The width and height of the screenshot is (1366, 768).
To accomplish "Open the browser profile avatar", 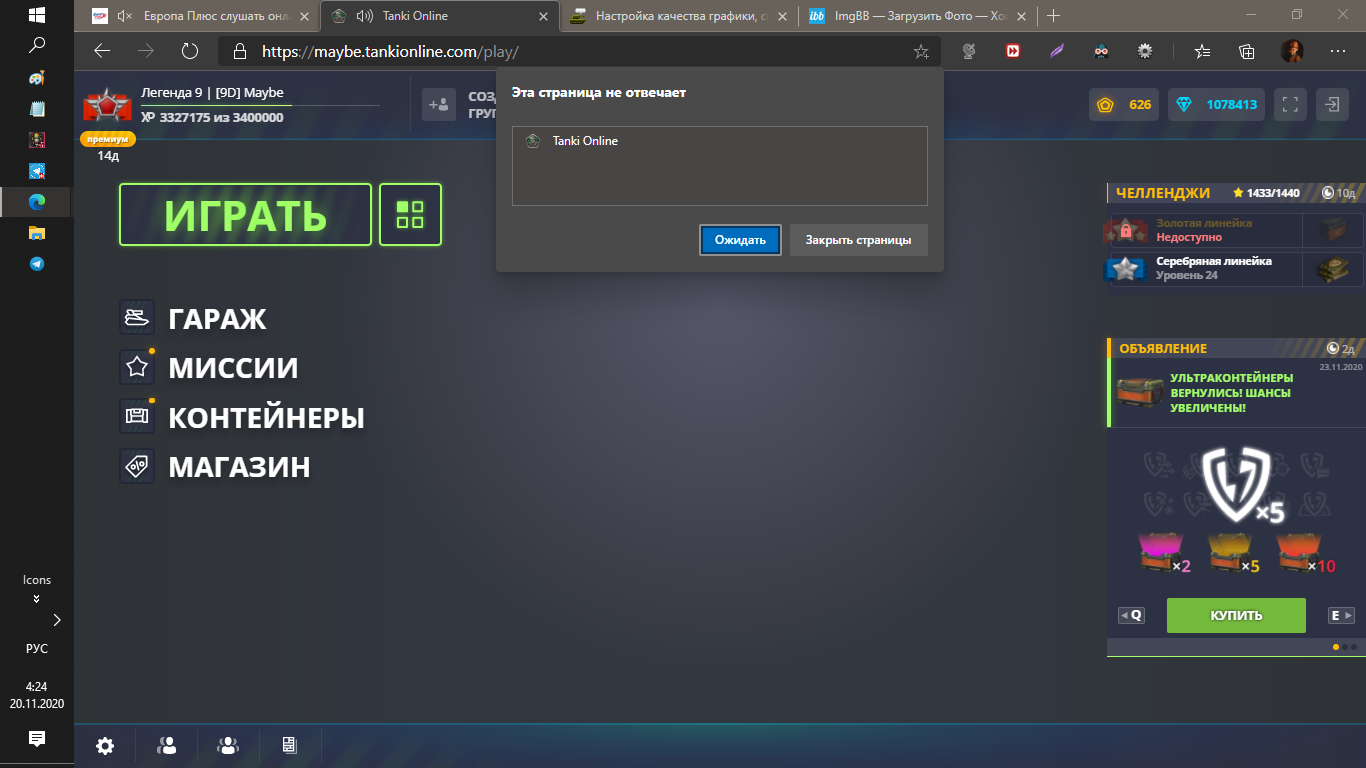I will [1292, 51].
